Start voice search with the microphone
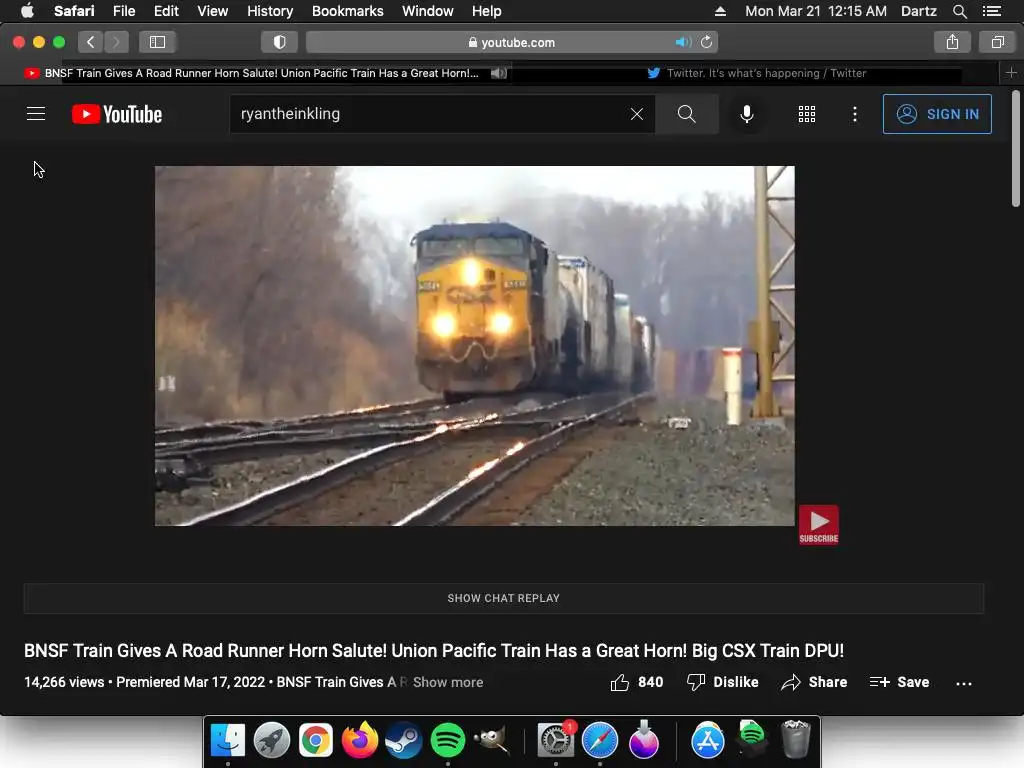The width and height of the screenshot is (1024, 768). coord(746,114)
